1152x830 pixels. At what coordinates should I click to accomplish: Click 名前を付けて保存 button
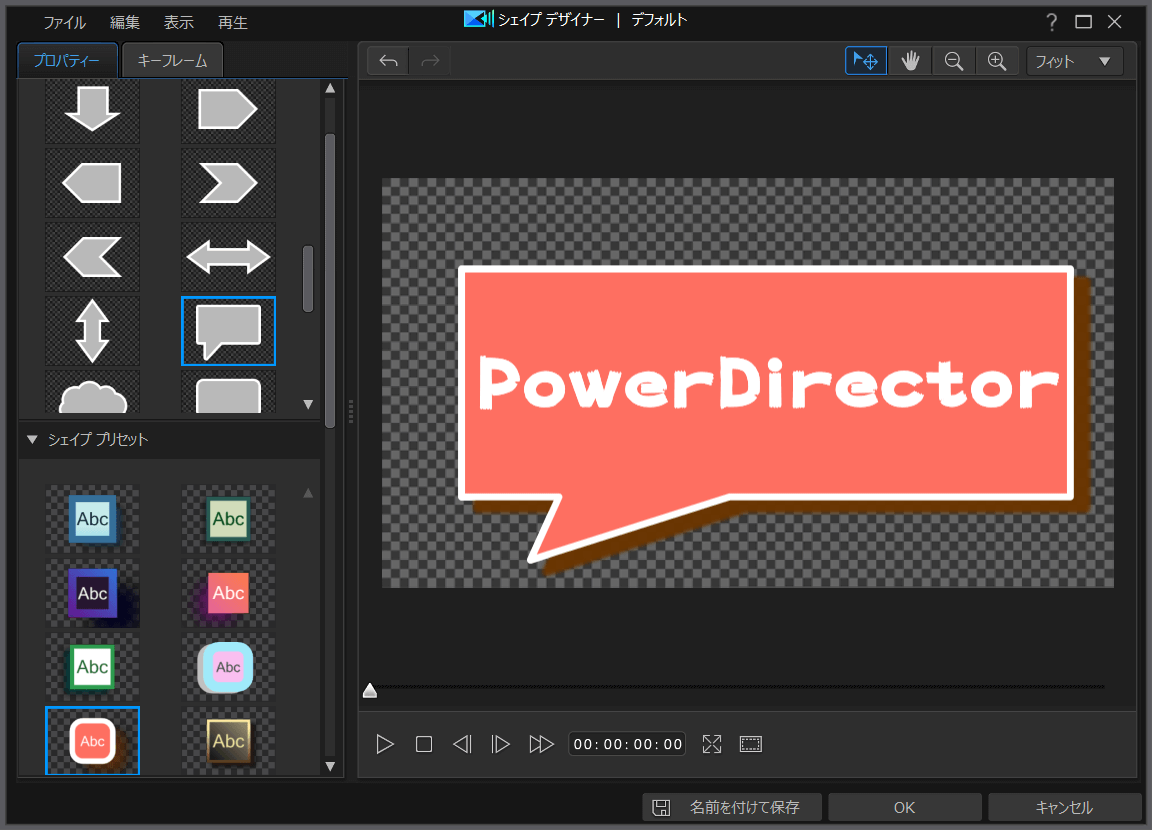[x=732, y=807]
